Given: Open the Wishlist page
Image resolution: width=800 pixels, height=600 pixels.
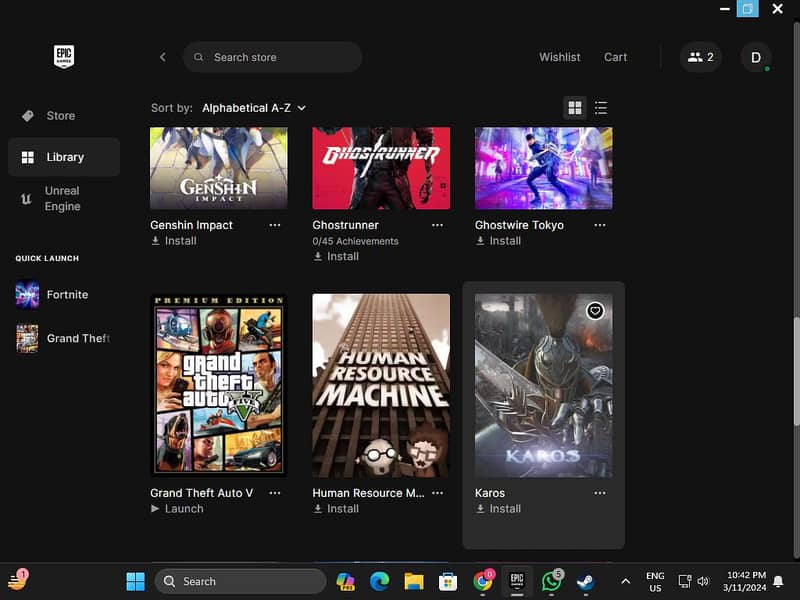Looking at the screenshot, I should 559,57.
